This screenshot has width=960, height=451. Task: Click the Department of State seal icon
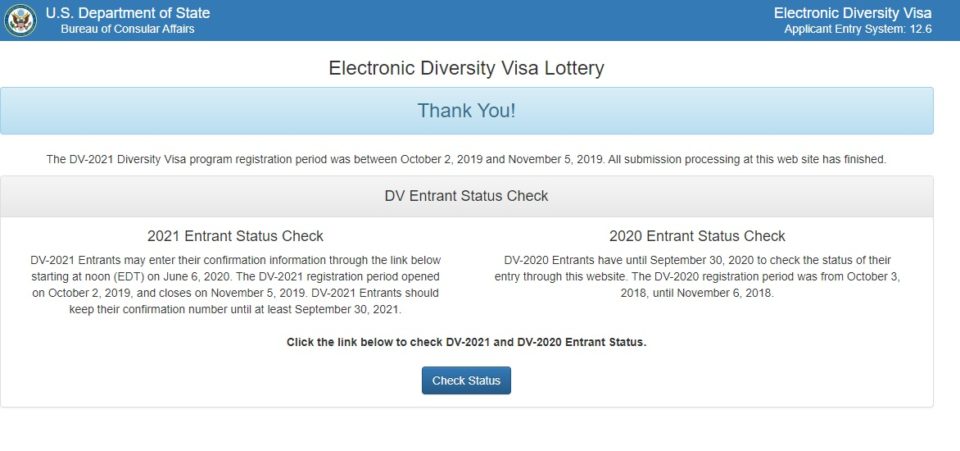(20, 20)
